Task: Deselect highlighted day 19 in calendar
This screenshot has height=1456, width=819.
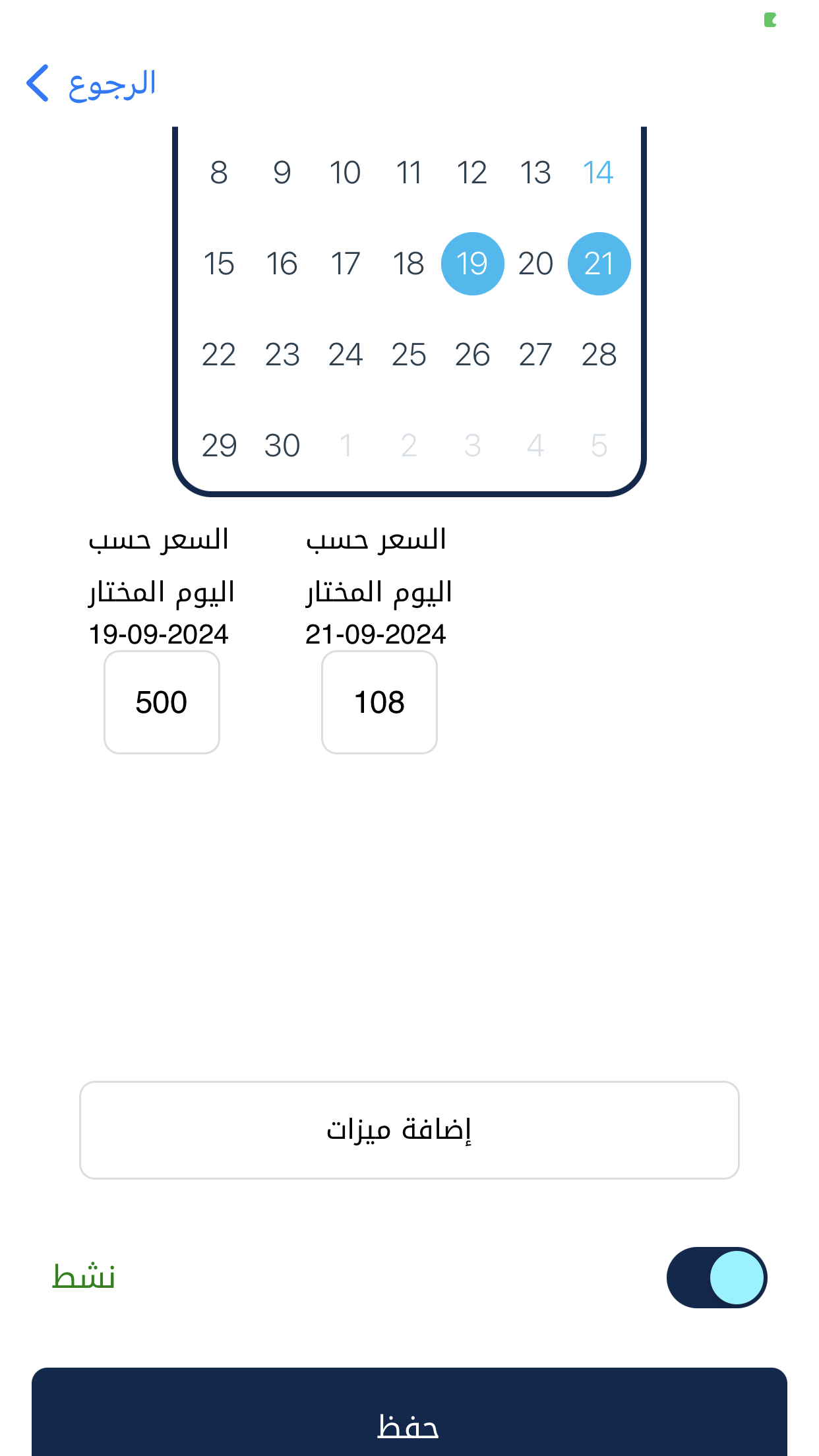Action: 472,264
